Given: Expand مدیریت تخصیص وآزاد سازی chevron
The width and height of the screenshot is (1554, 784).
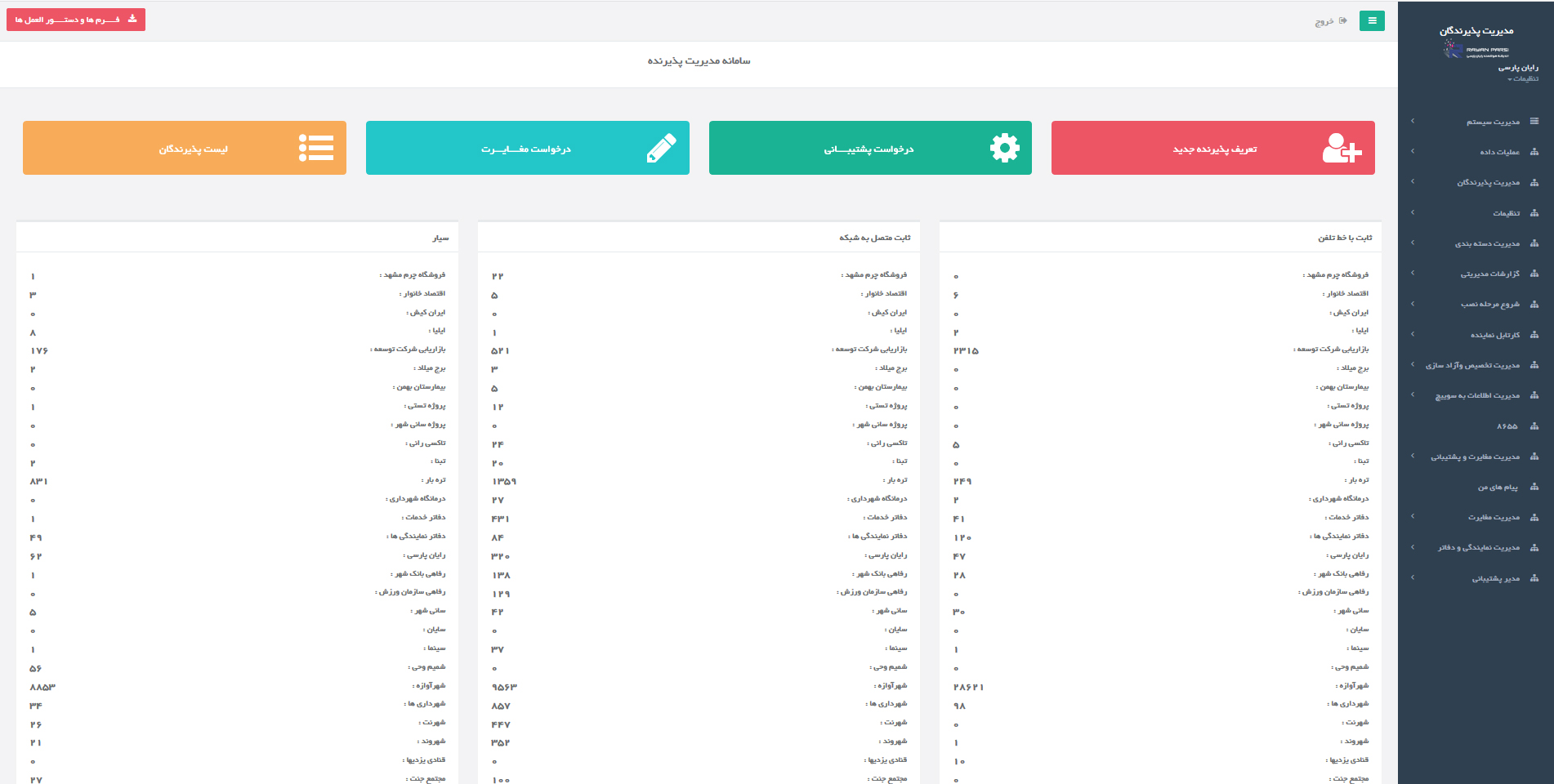Looking at the screenshot, I should coord(1413,365).
